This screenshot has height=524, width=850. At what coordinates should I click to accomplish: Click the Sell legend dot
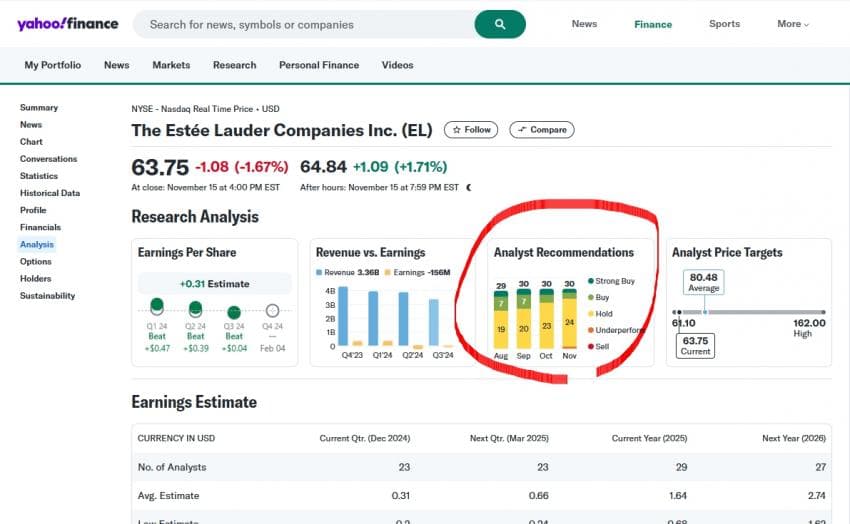point(591,346)
